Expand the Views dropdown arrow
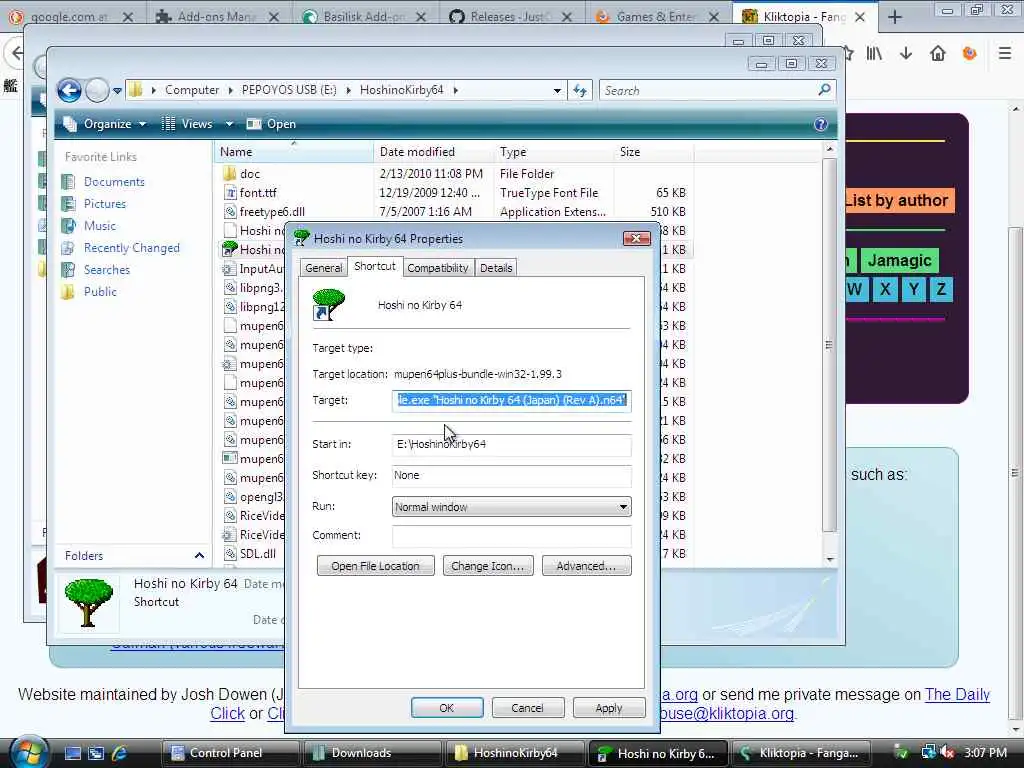Viewport: 1024px width, 768px height. point(229,124)
